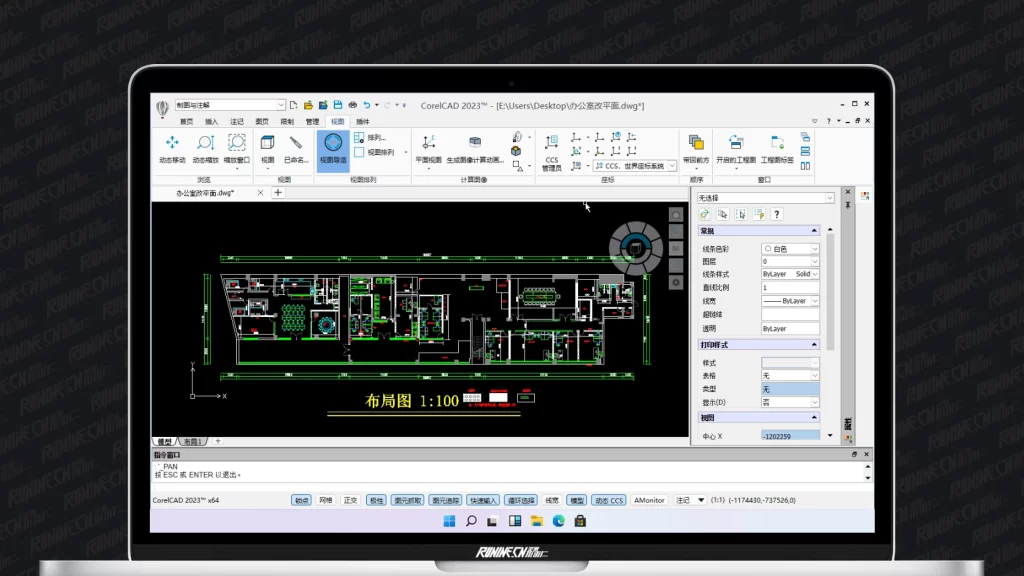
Task: Click the help question mark in properties panel
Action: (777, 214)
